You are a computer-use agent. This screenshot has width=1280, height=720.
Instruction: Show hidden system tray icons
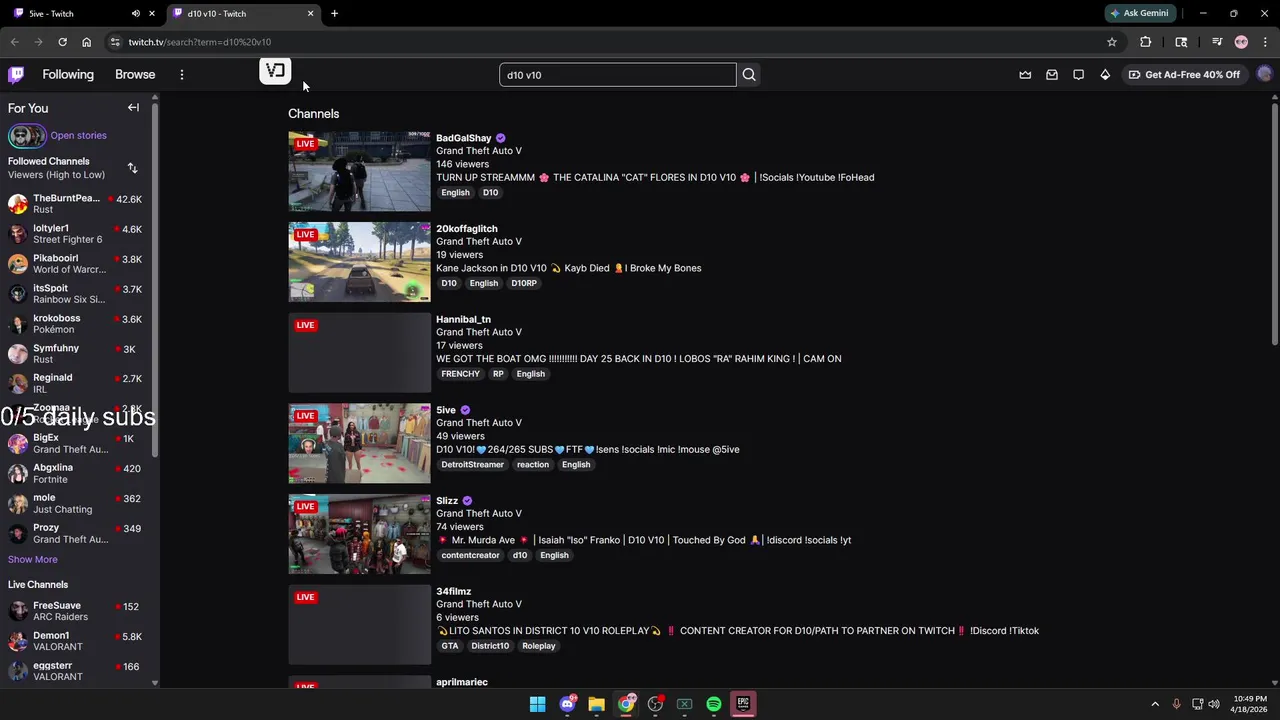1155,704
